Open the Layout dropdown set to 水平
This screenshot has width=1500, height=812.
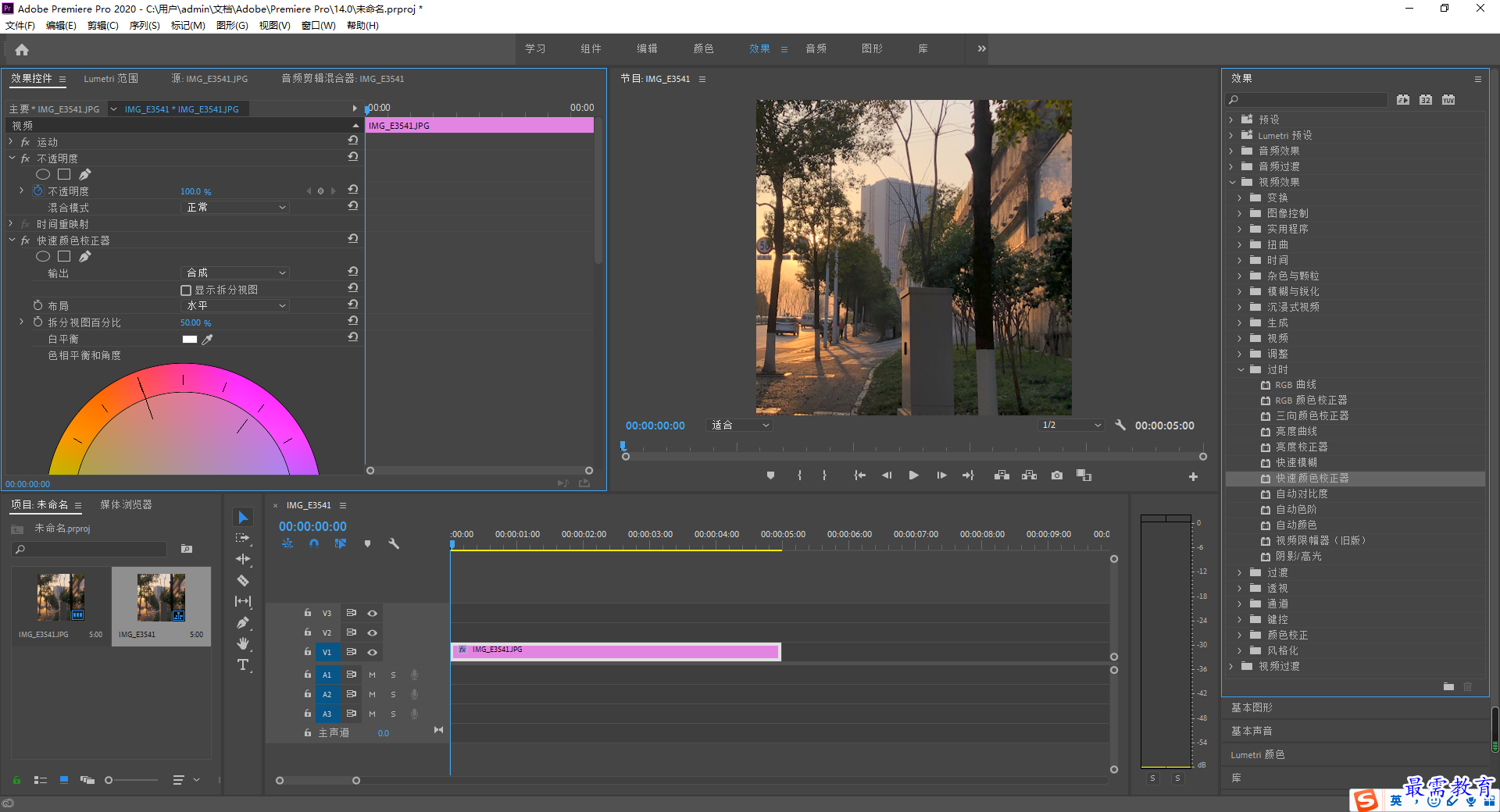point(235,306)
